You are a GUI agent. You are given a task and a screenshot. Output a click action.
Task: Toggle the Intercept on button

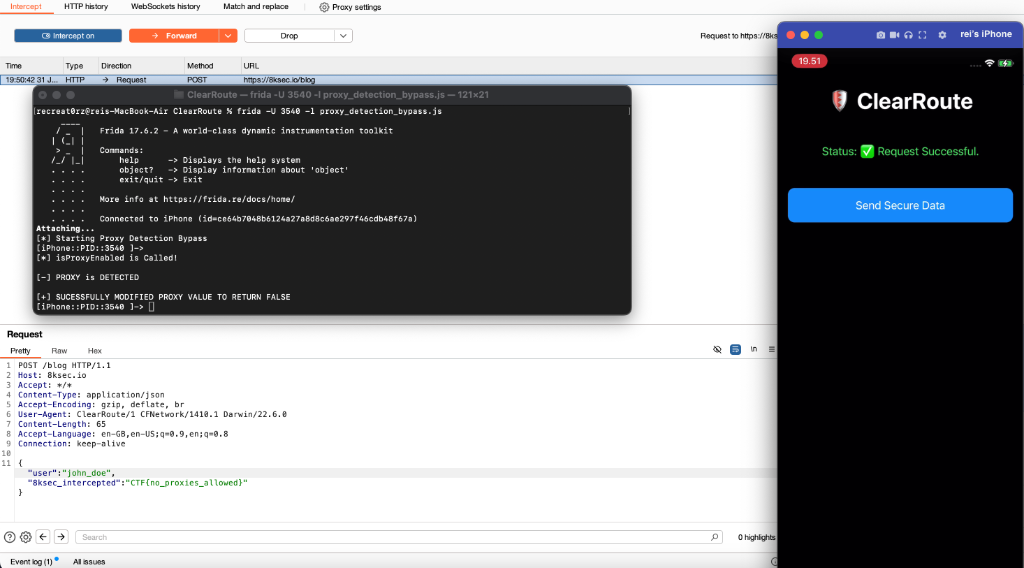(68, 36)
